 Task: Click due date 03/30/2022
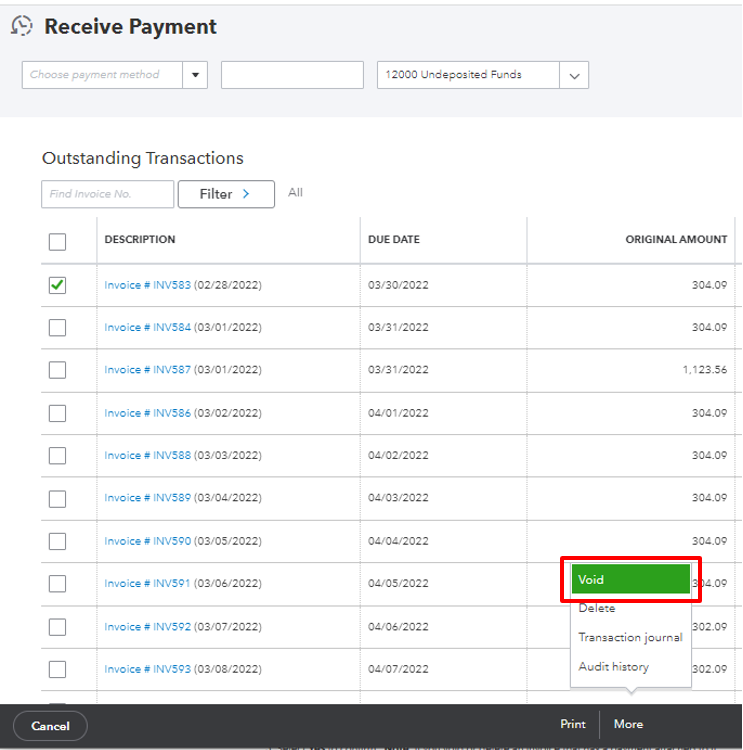click(398, 285)
